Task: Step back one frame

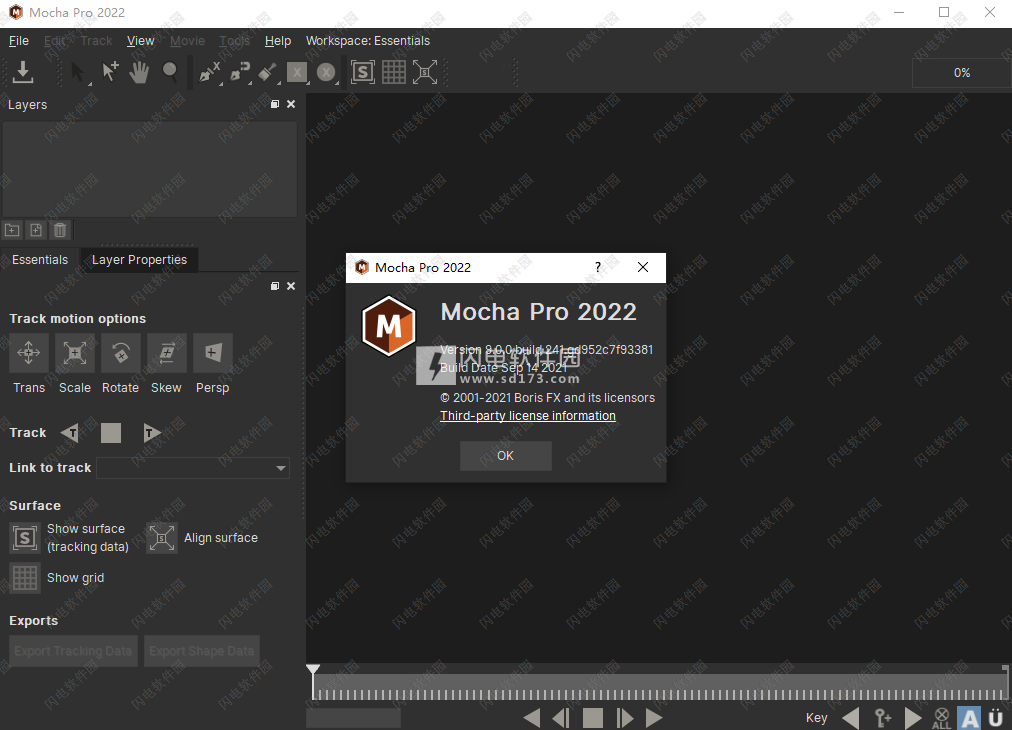Action: point(562,718)
